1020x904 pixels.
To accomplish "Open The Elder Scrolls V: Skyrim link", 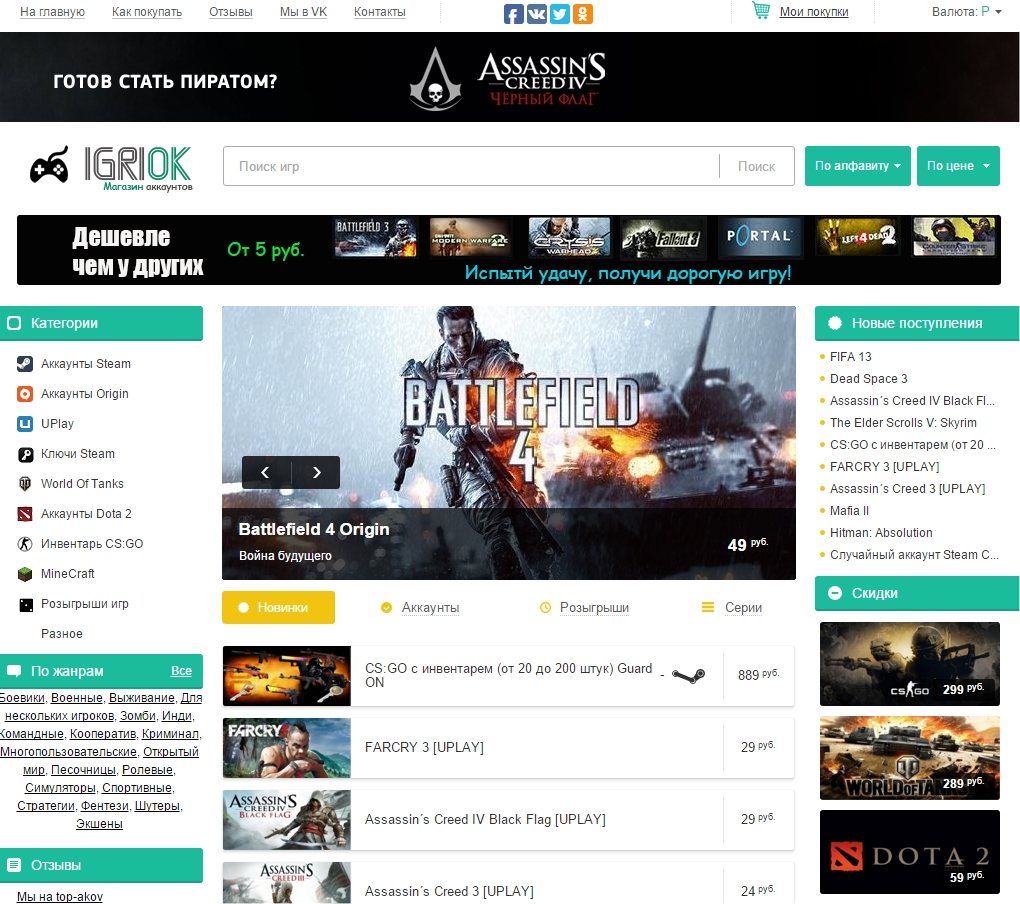I will (x=903, y=423).
